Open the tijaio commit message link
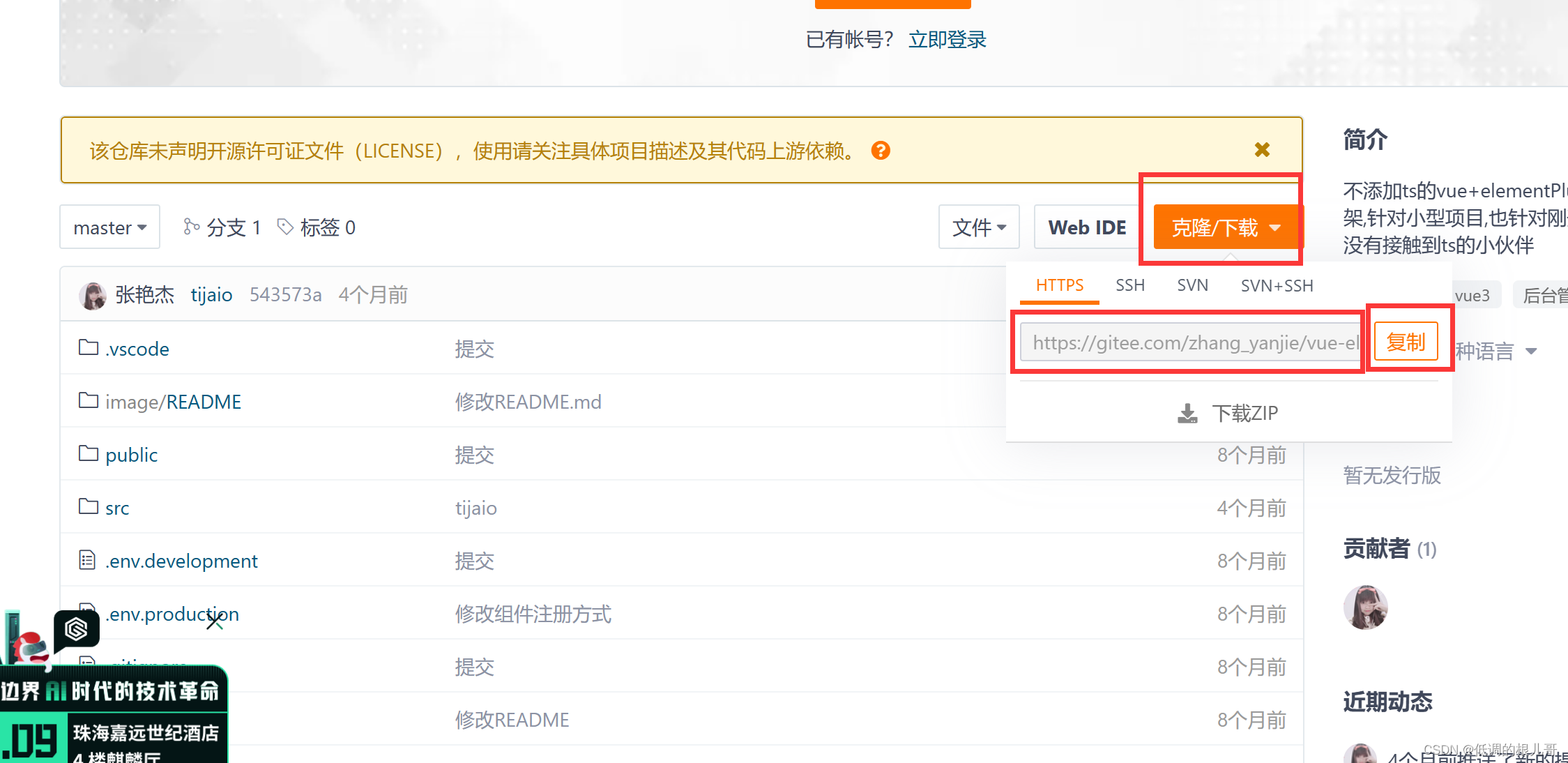This screenshot has width=1568, height=763. pos(212,295)
